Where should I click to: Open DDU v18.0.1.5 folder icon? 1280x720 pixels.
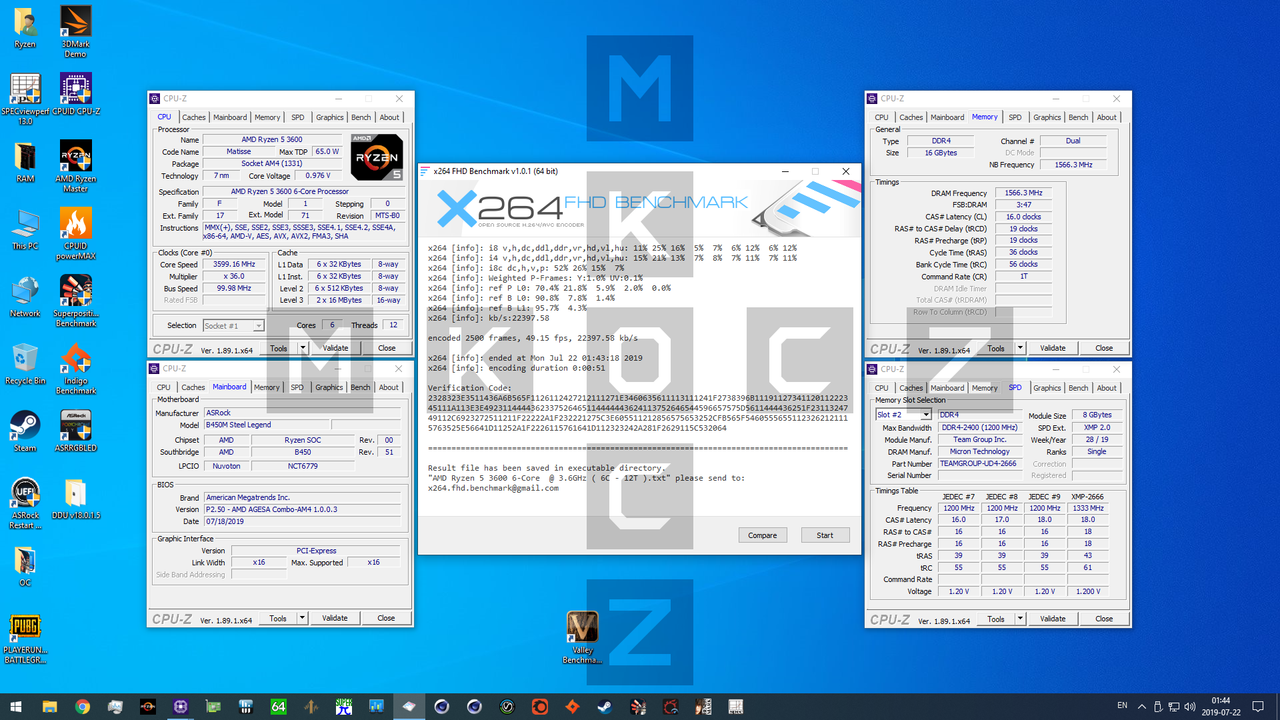(x=76, y=500)
